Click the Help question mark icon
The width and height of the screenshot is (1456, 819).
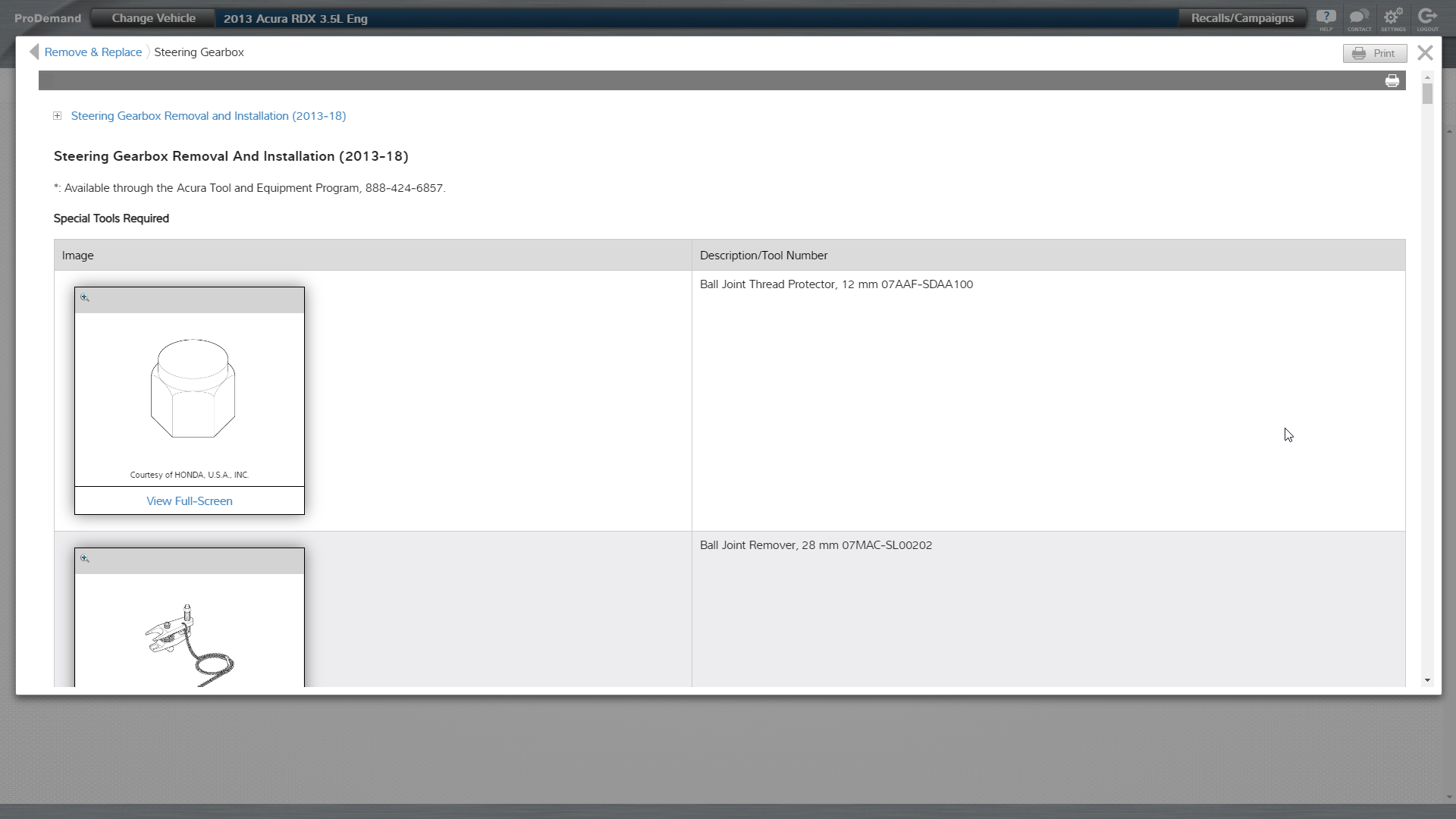coord(1326,18)
